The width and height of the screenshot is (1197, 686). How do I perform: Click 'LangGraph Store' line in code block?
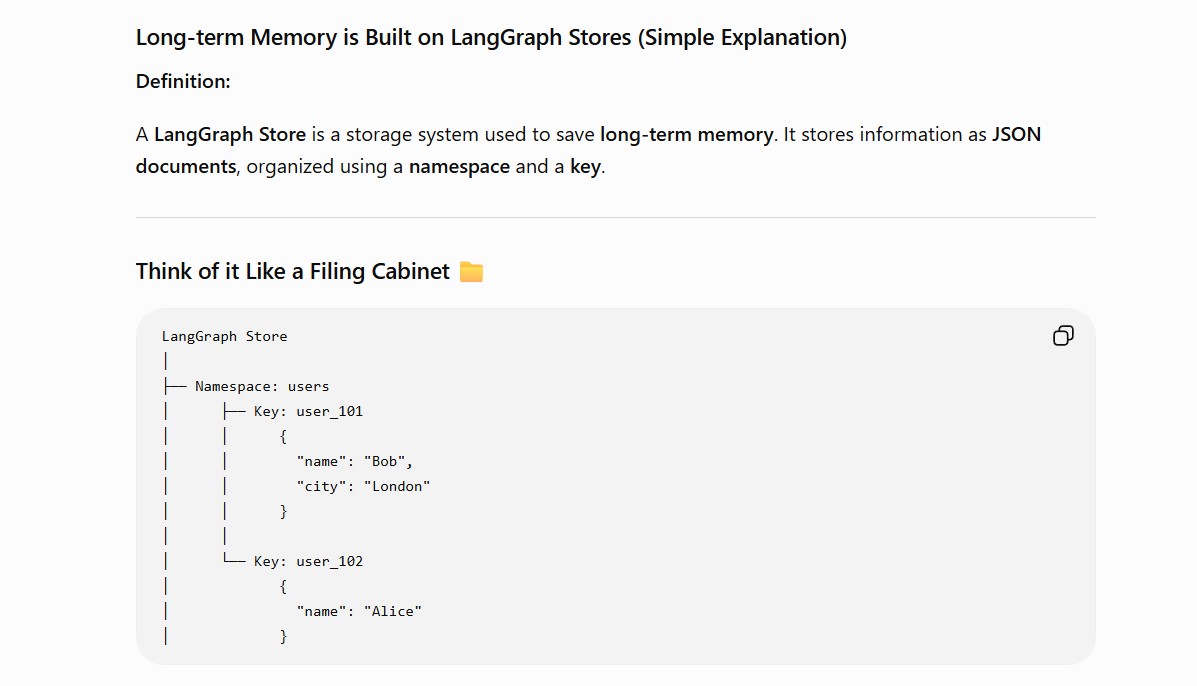224,337
